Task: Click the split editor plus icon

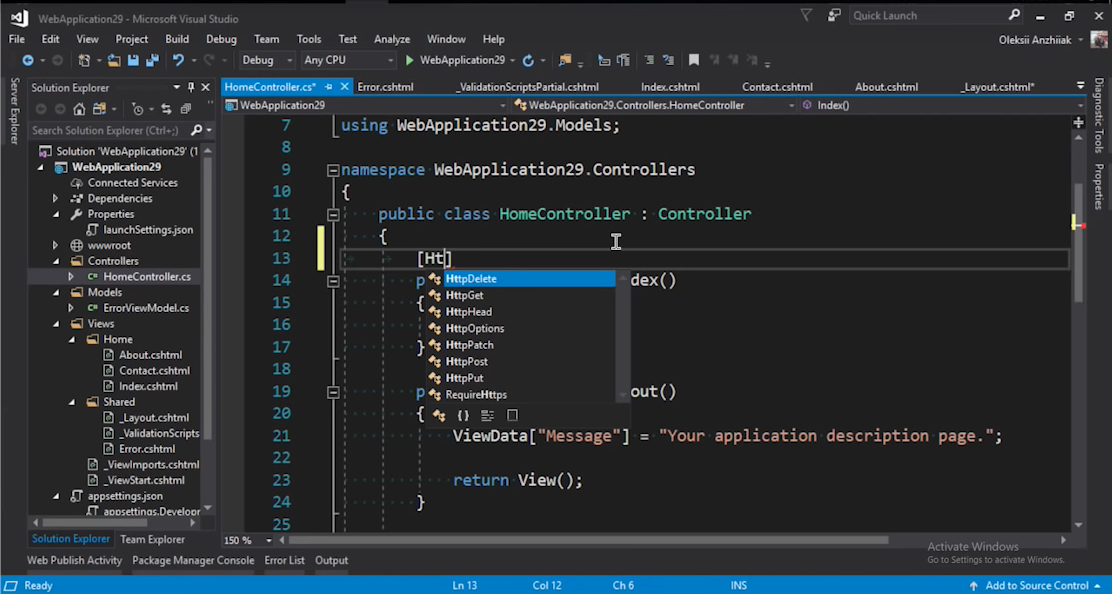Action: [1079, 123]
